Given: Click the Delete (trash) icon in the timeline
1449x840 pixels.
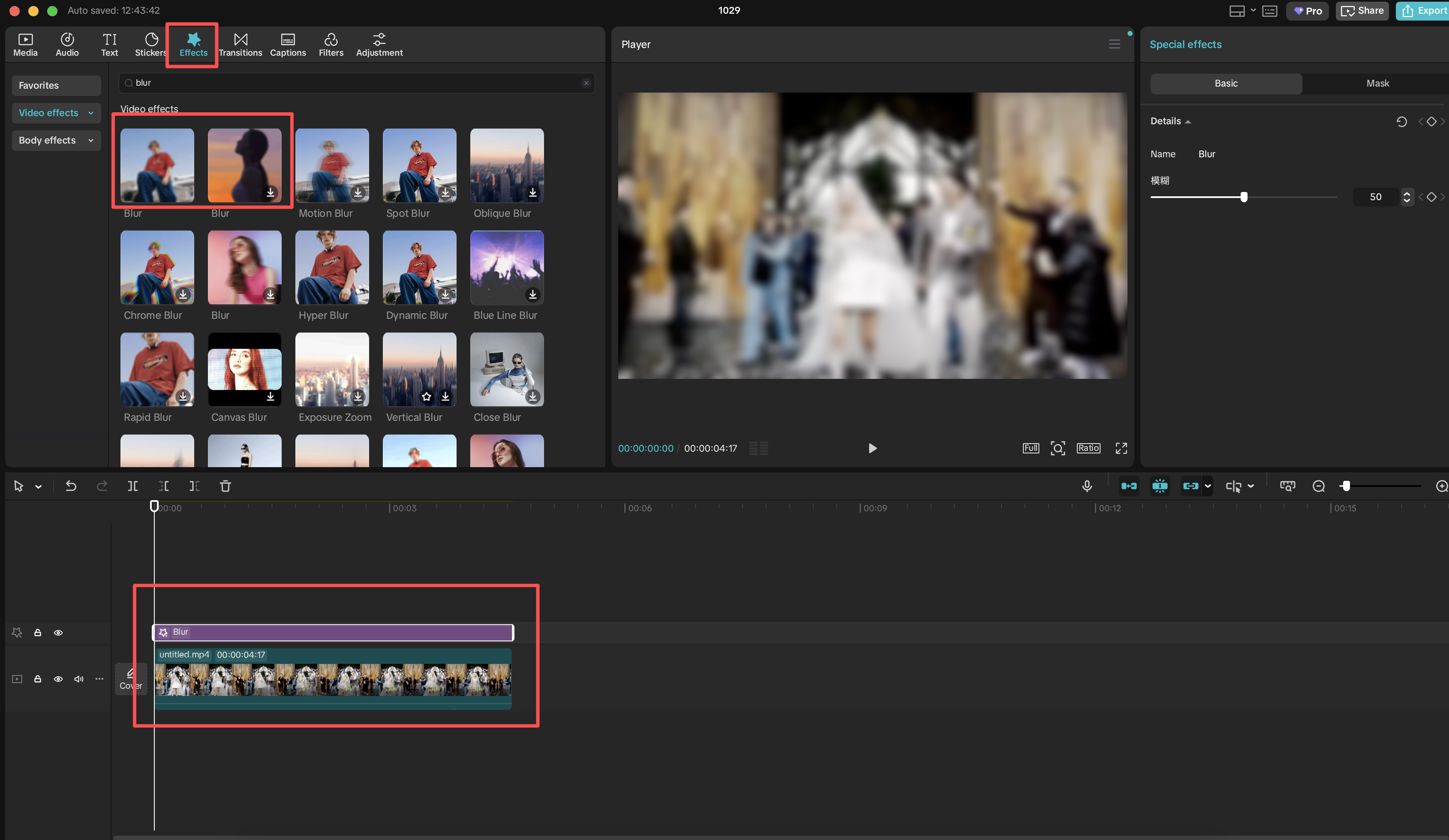Looking at the screenshot, I should pyautogui.click(x=225, y=486).
